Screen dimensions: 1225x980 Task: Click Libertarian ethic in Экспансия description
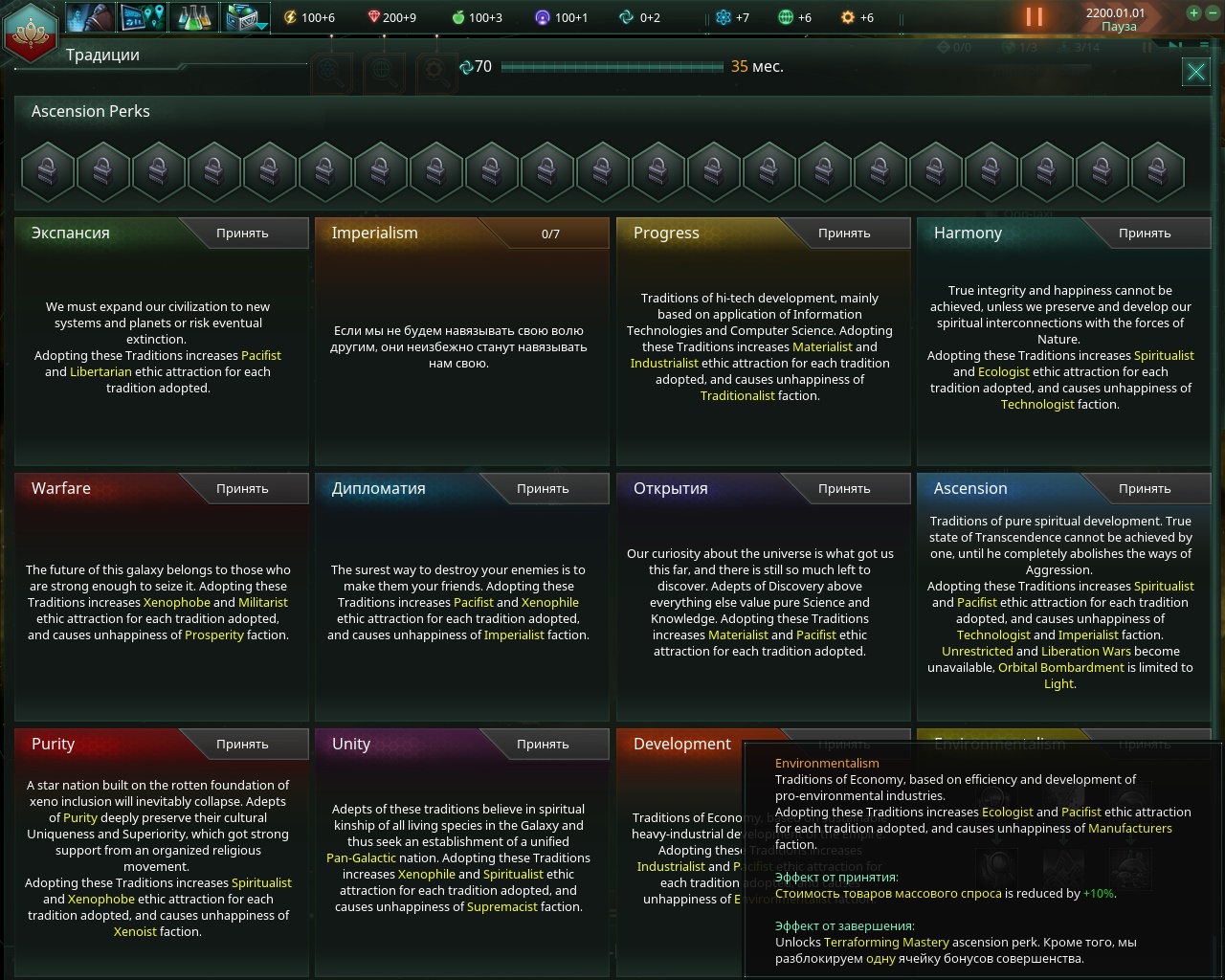pyautogui.click(x=100, y=371)
